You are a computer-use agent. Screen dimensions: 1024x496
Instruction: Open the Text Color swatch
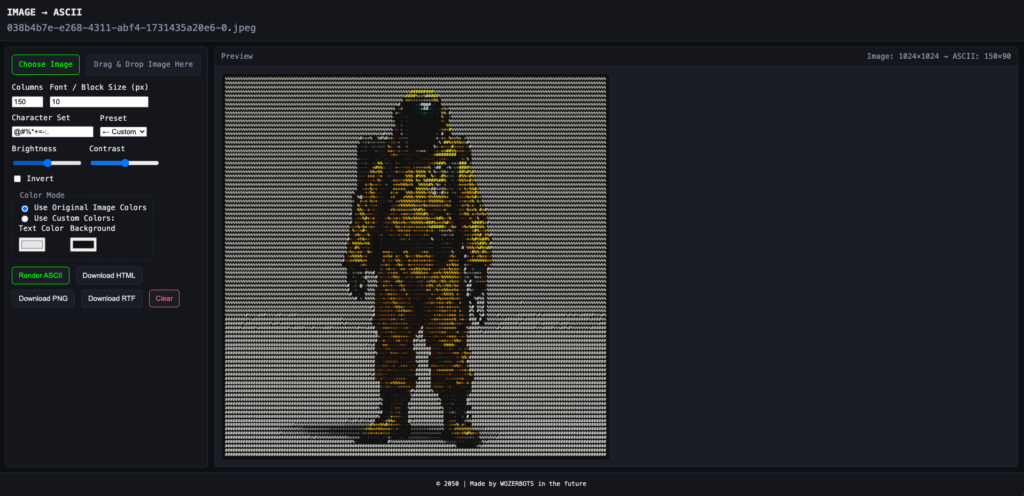pos(33,244)
